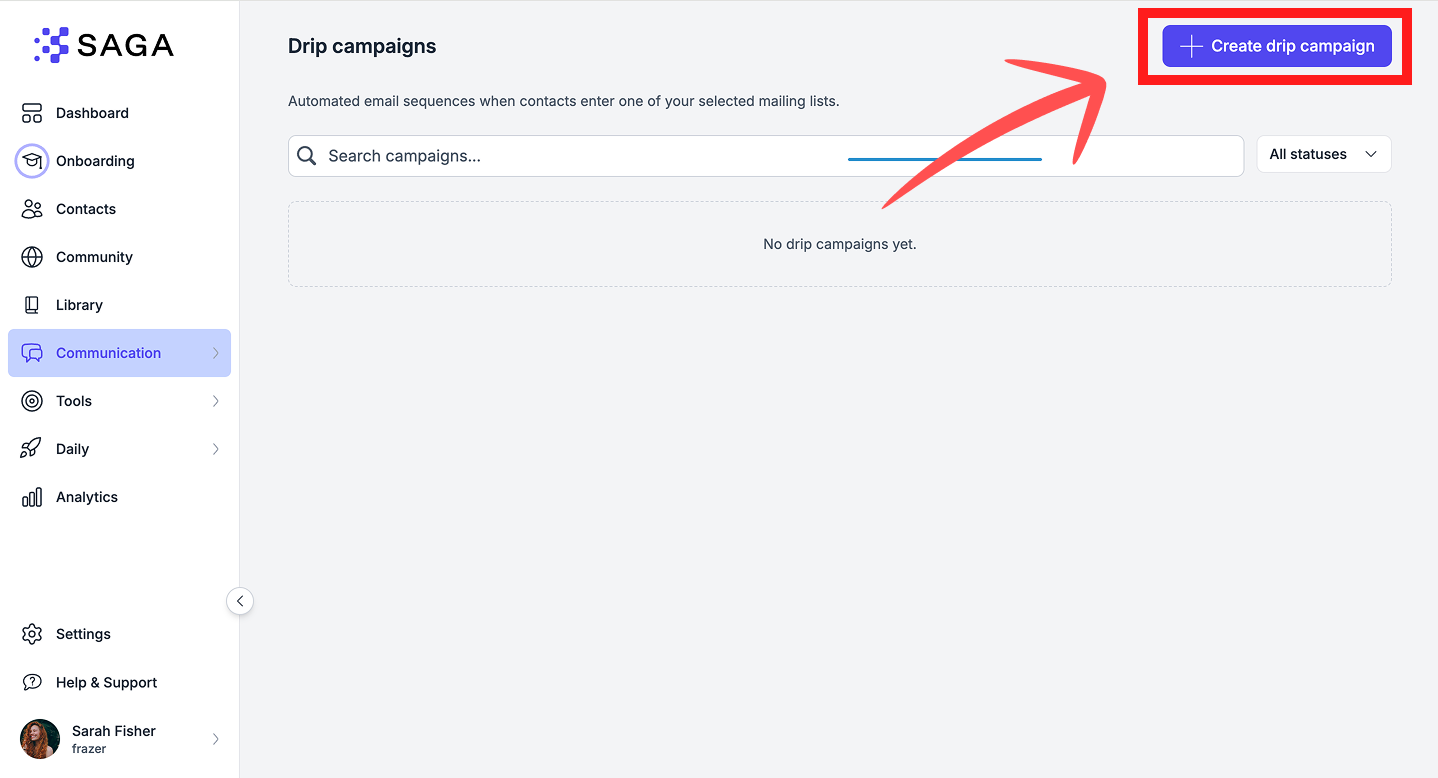Open the All statuses dropdown
This screenshot has width=1438, height=778.
coord(1323,154)
